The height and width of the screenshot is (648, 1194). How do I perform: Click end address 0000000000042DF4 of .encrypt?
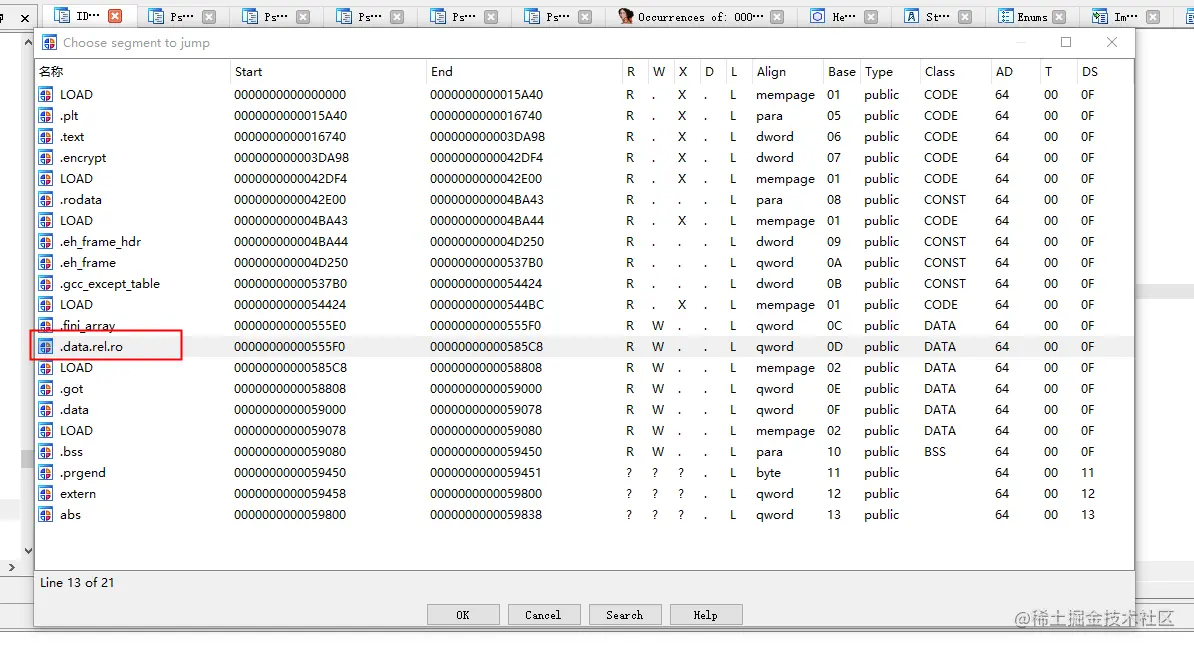487,158
